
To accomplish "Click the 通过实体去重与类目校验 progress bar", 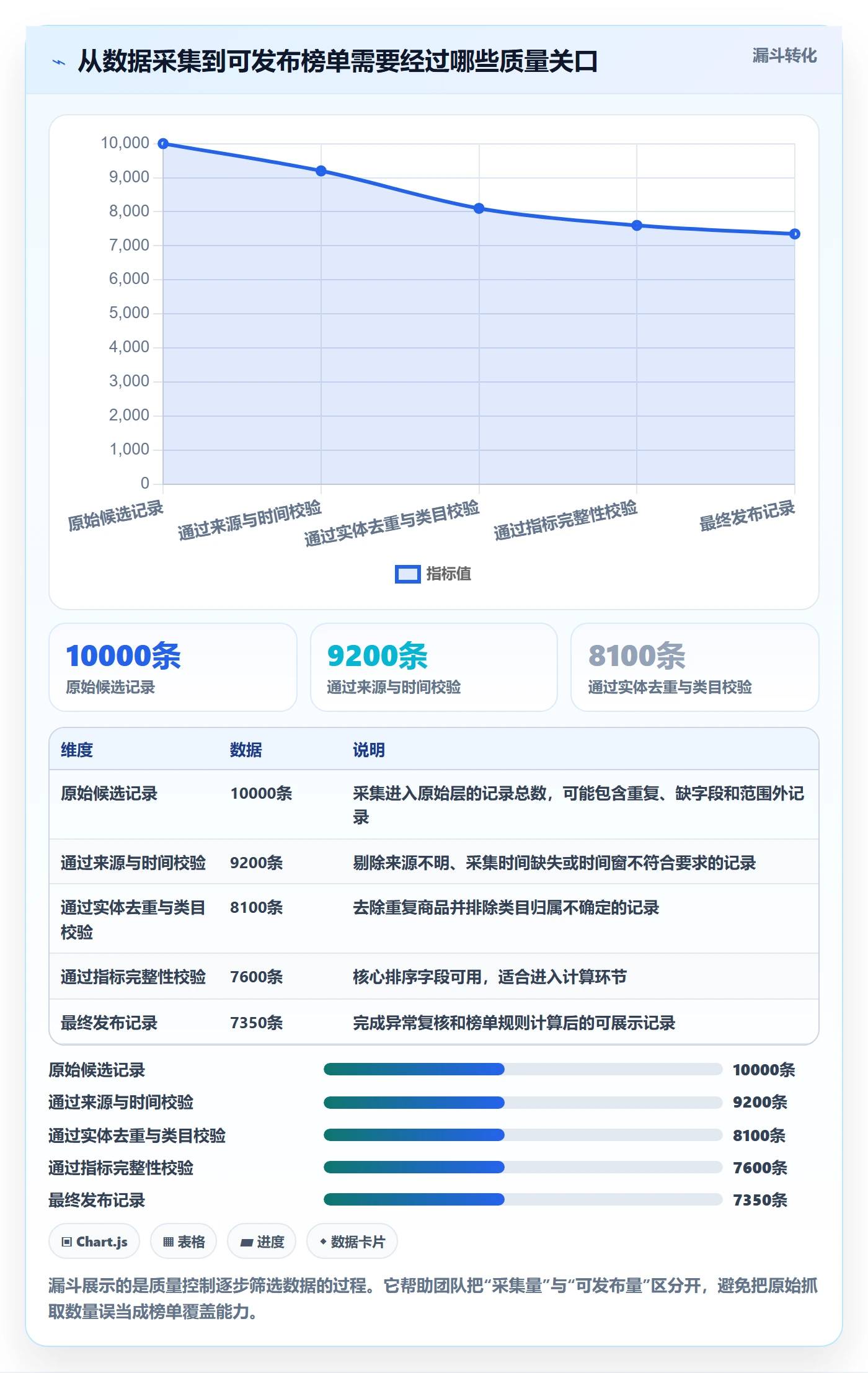I will [x=523, y=1135].
